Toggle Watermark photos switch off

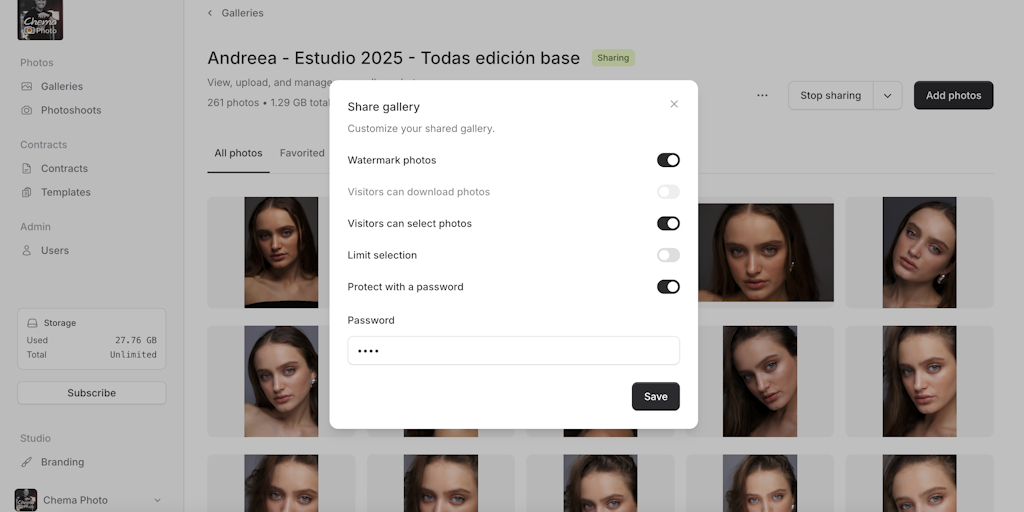[668, 160]
